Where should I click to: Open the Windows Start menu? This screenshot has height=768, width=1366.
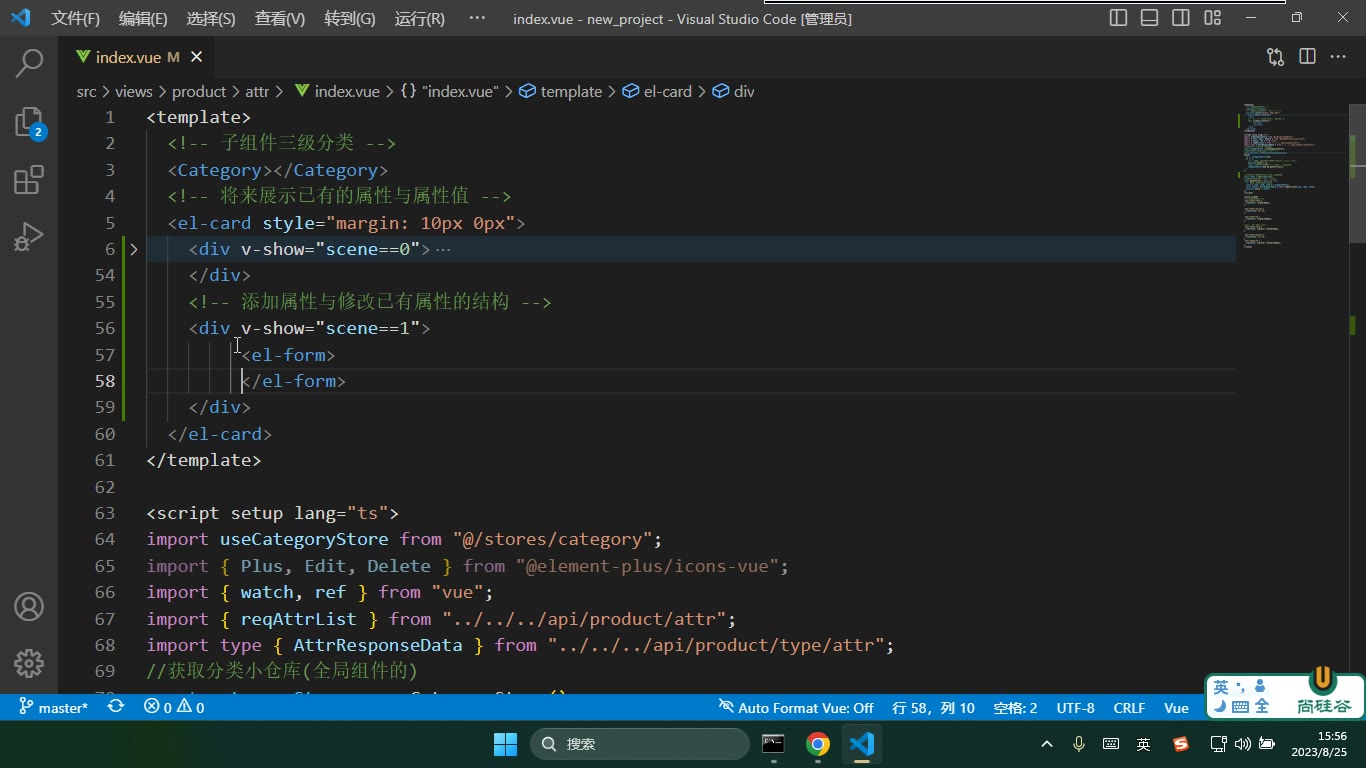(505, 744)
